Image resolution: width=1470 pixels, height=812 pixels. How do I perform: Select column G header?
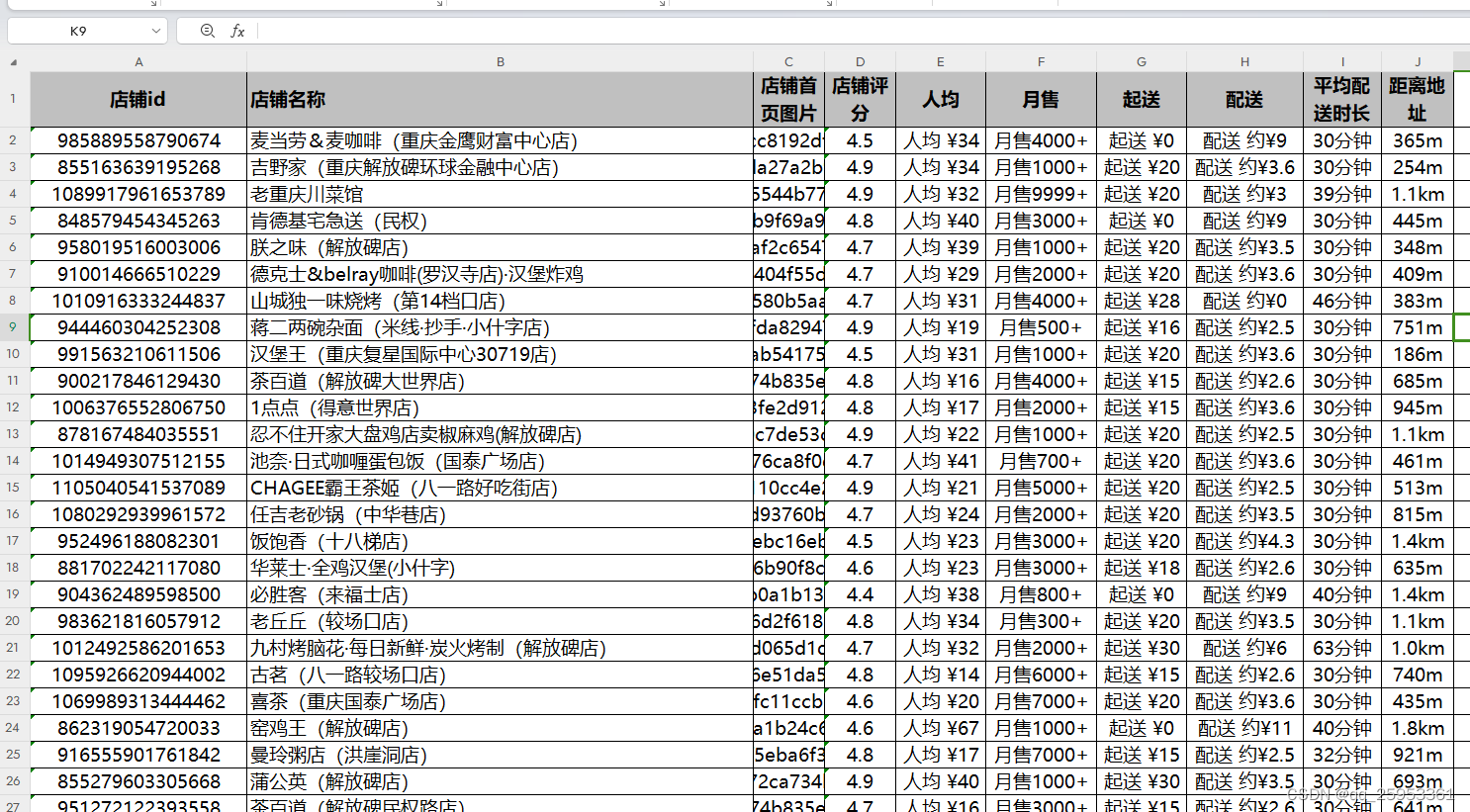1142,61
